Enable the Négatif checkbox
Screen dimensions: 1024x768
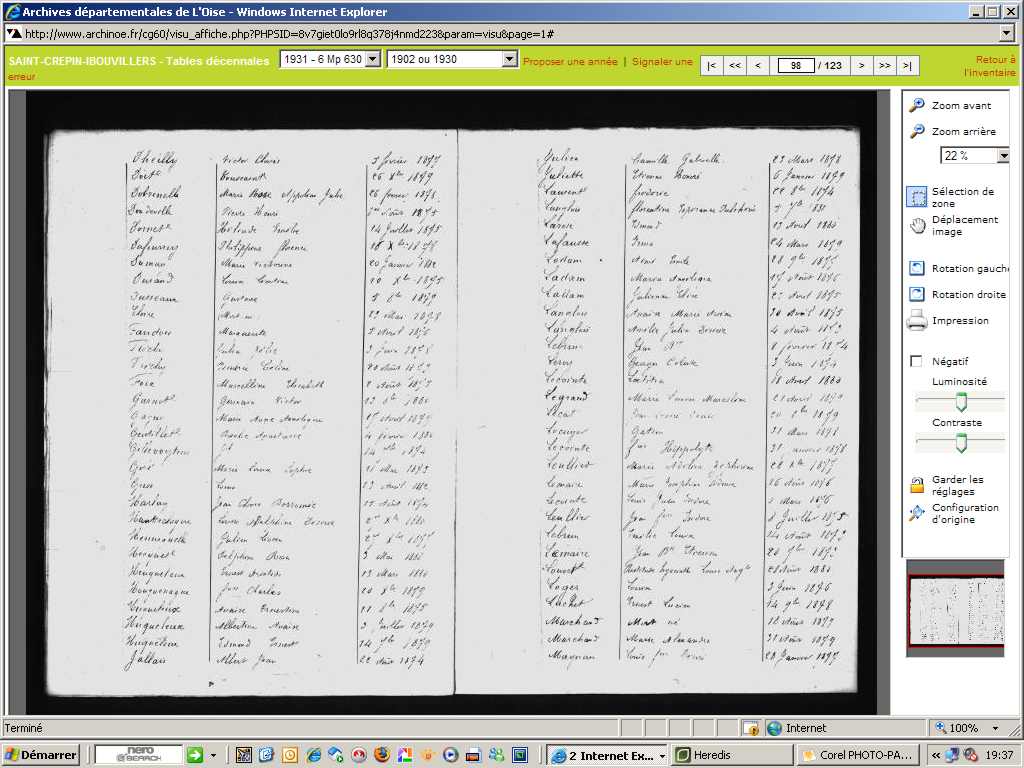coord(916,362)
